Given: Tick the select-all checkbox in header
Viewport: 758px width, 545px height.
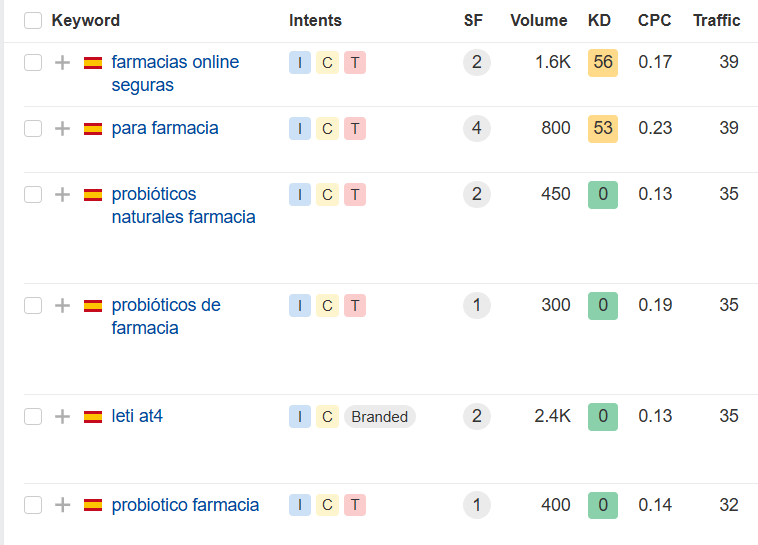Looking at the screenshot, I should (33, 21).
